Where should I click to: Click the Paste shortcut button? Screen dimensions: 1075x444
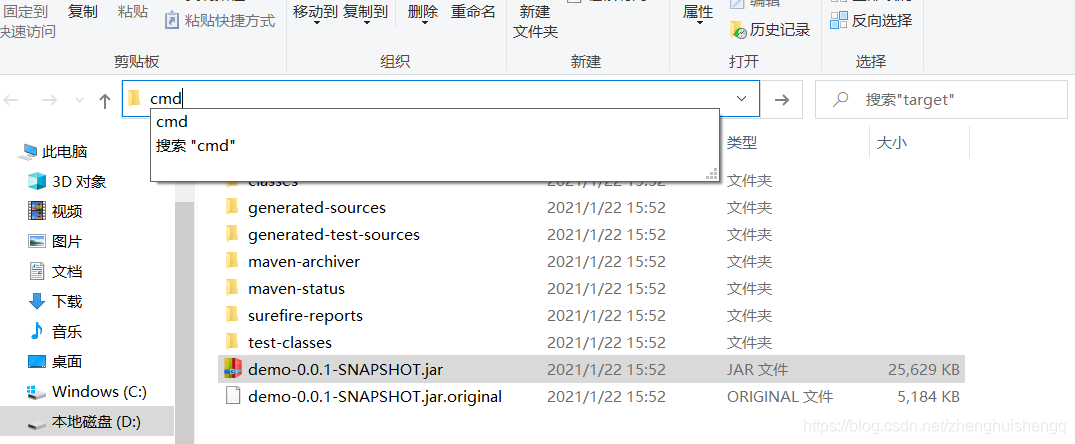(221, 21)
